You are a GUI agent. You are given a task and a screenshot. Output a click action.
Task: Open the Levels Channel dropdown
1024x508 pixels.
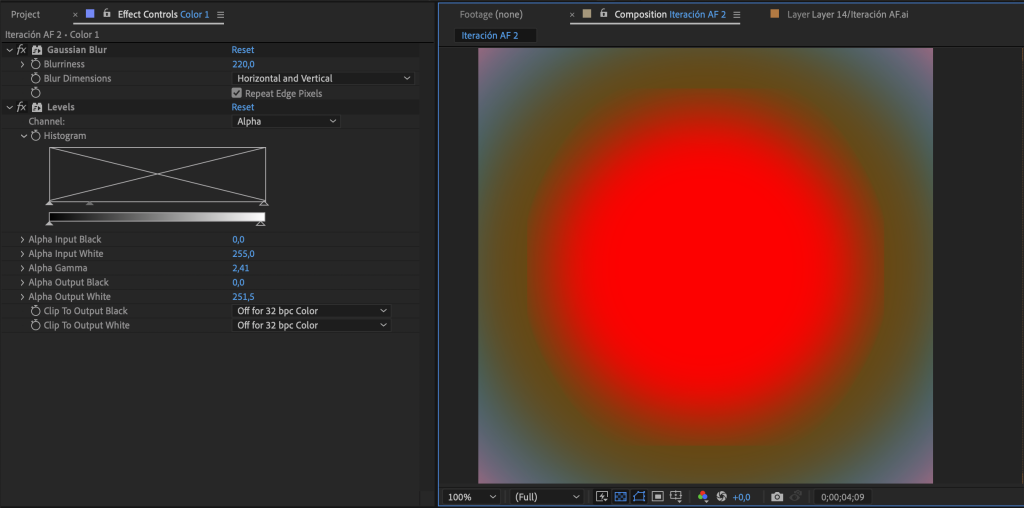pos(286,121)
